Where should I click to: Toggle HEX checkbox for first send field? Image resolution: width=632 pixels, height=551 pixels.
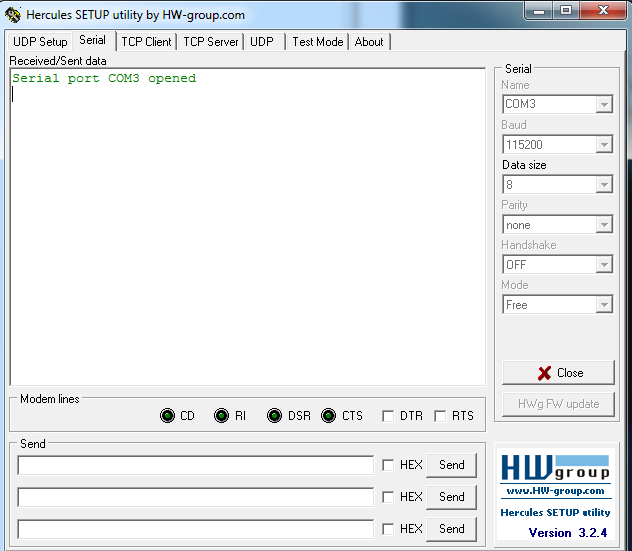pos(388,465)
